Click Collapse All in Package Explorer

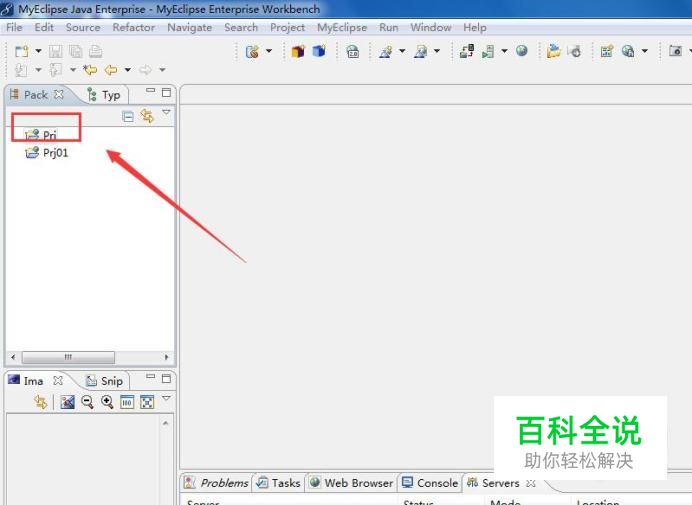(x=128, y=117)
